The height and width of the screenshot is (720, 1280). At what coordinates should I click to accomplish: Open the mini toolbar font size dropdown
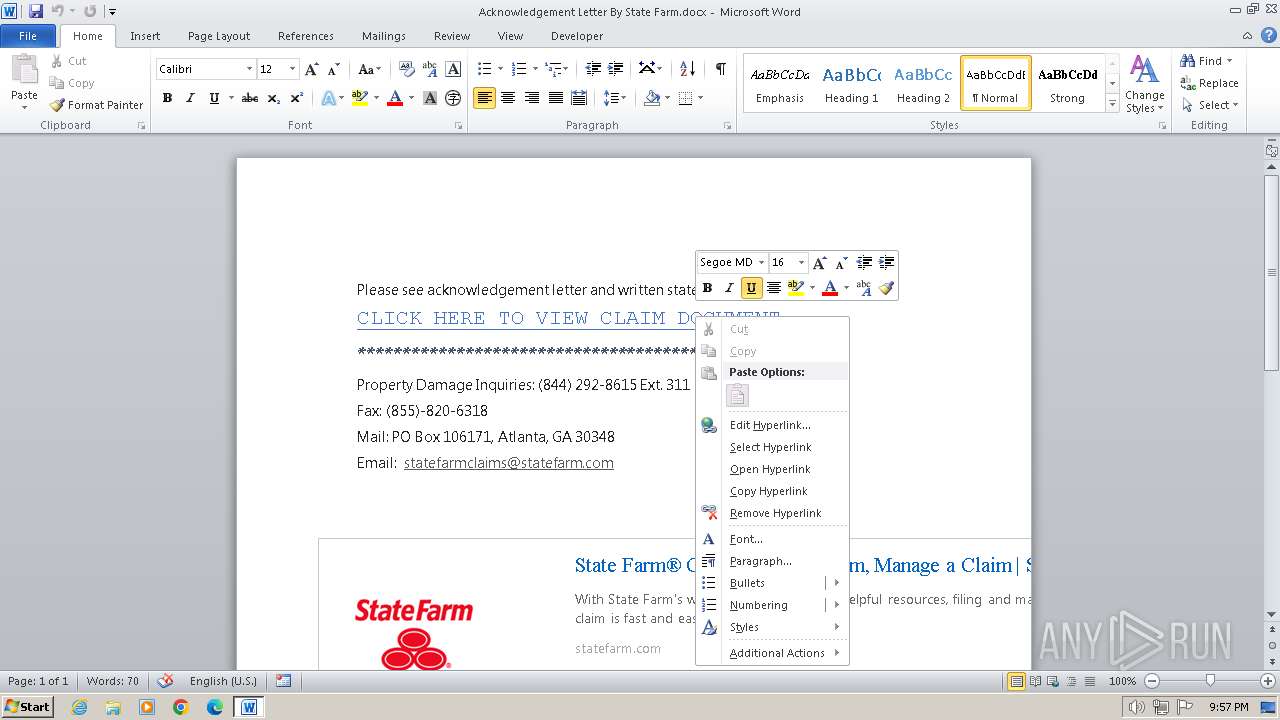tap(801, 263)
